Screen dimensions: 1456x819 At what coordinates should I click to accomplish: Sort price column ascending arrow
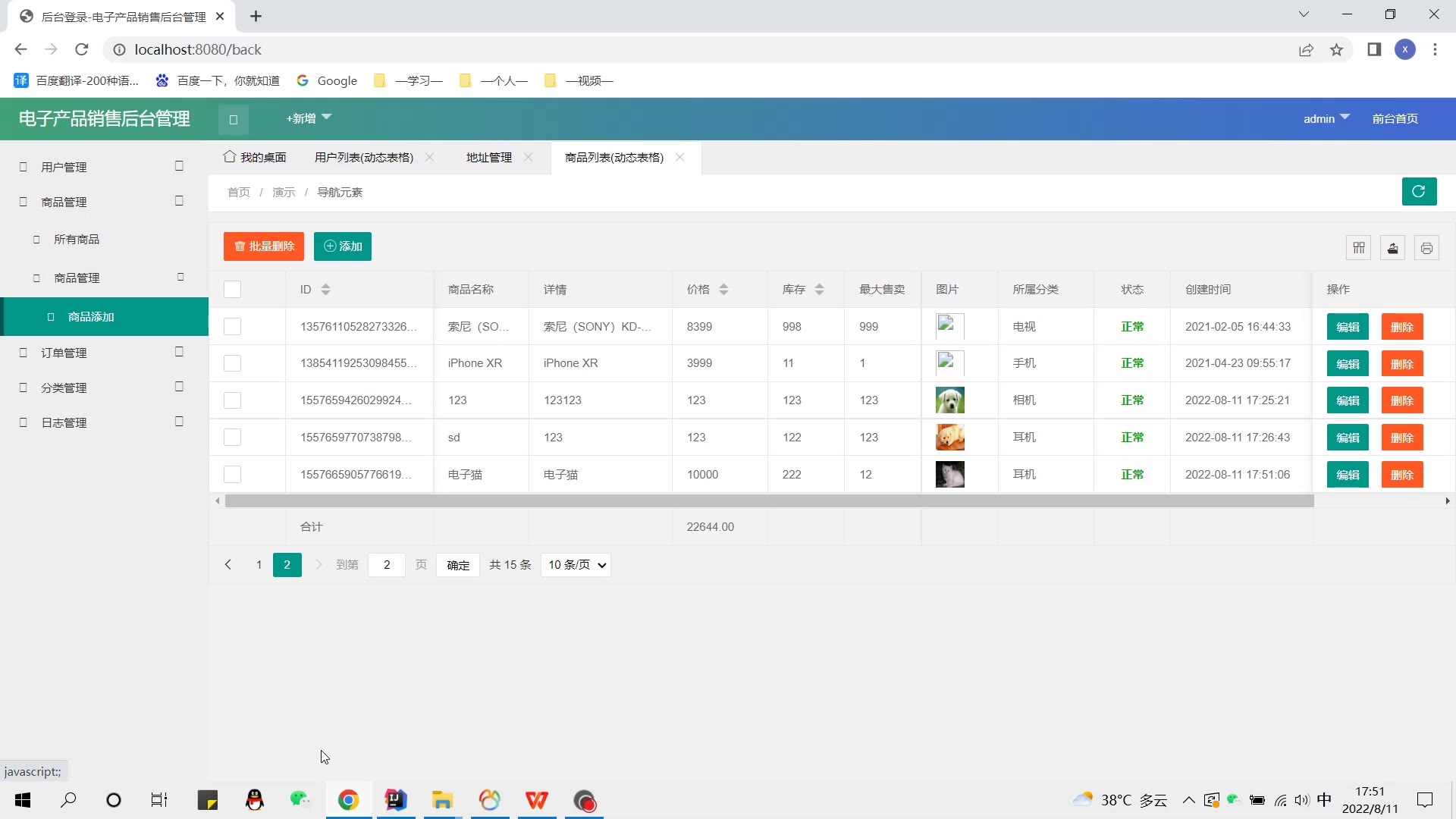[x=723, y=286]
